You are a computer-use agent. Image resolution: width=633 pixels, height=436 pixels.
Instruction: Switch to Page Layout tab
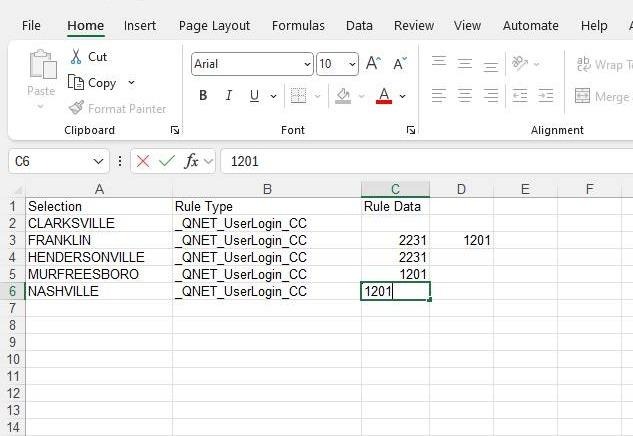coord(214,25)
